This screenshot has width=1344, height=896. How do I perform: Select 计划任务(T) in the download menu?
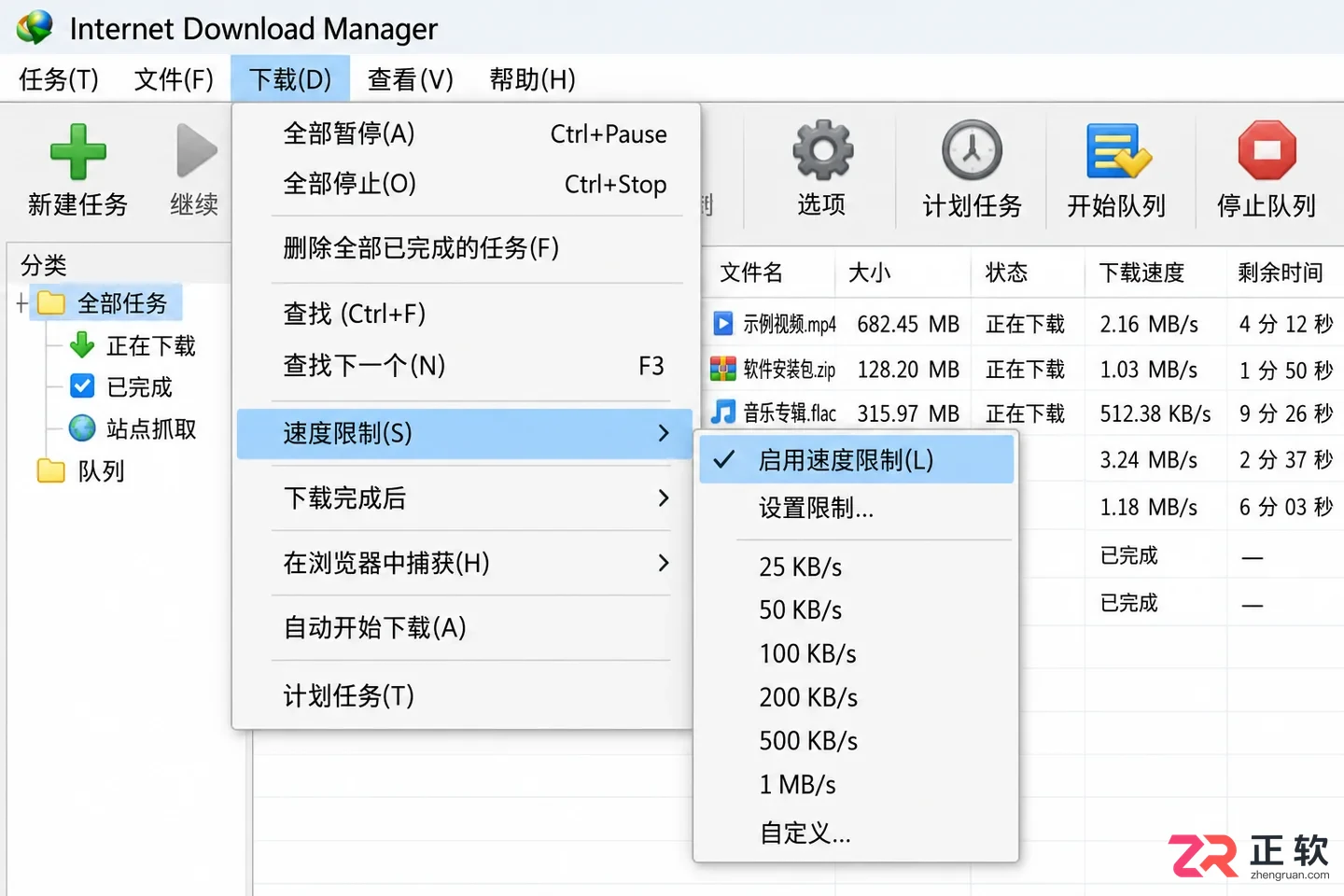(x=464, y=695)
